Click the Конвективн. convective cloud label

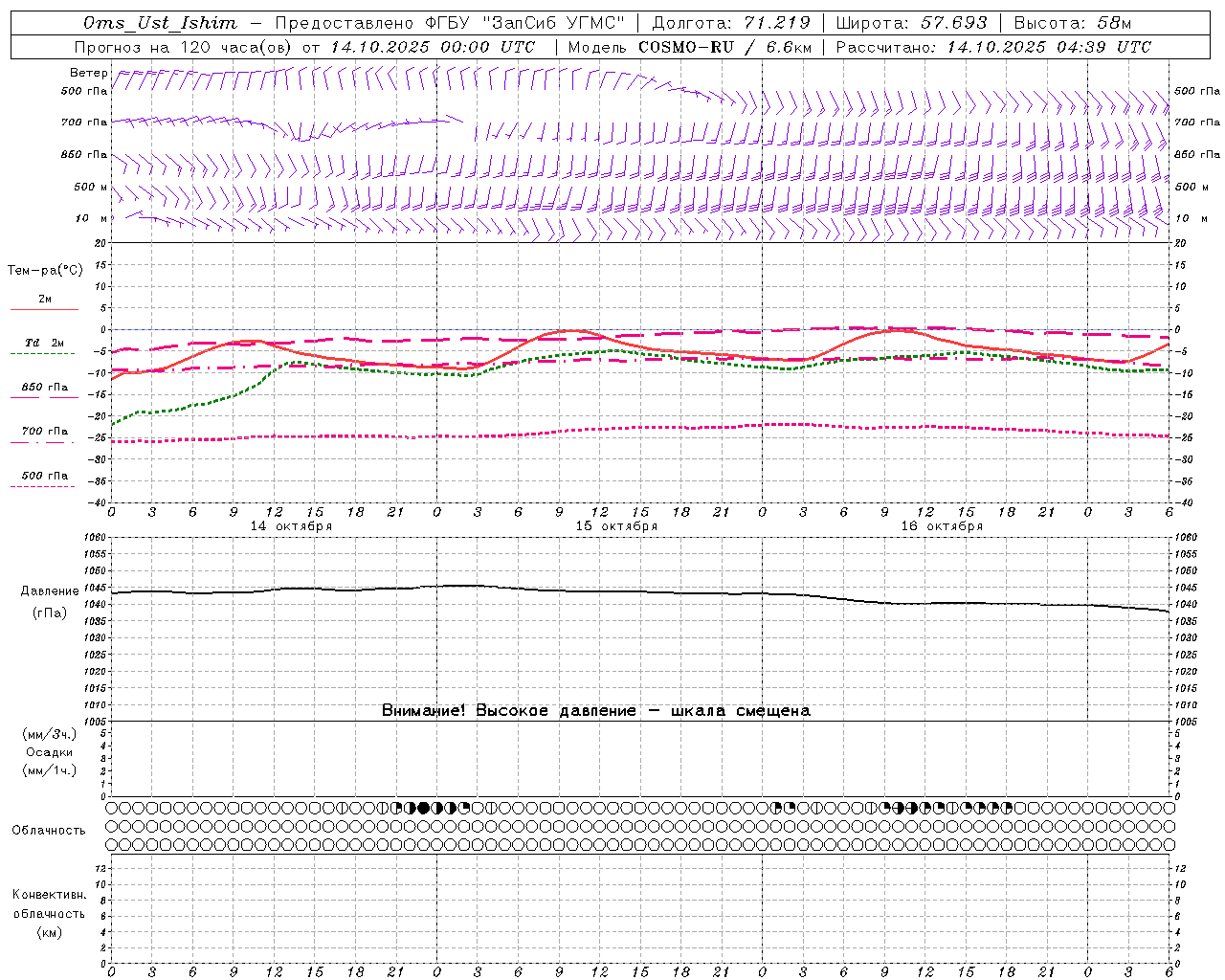(49, 895)
